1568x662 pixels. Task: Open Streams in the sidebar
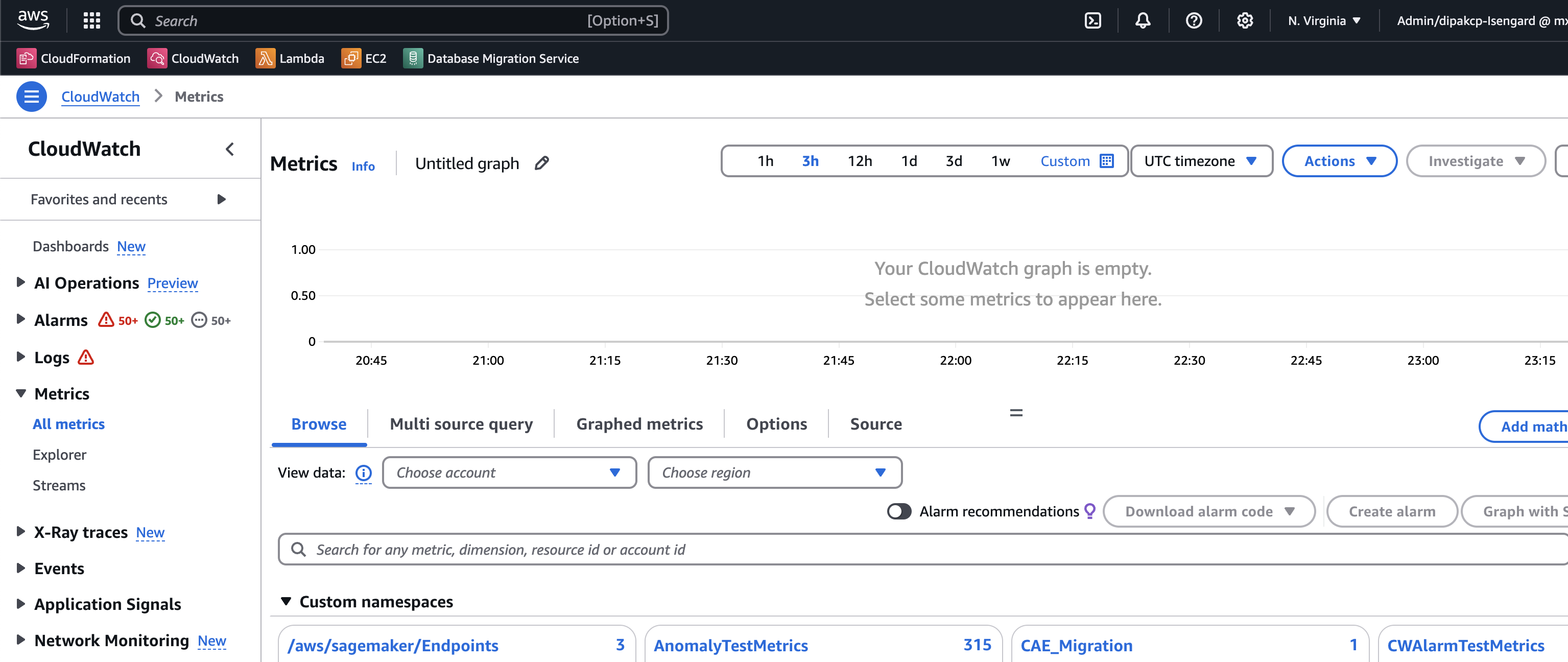click(x=59, y=485)
